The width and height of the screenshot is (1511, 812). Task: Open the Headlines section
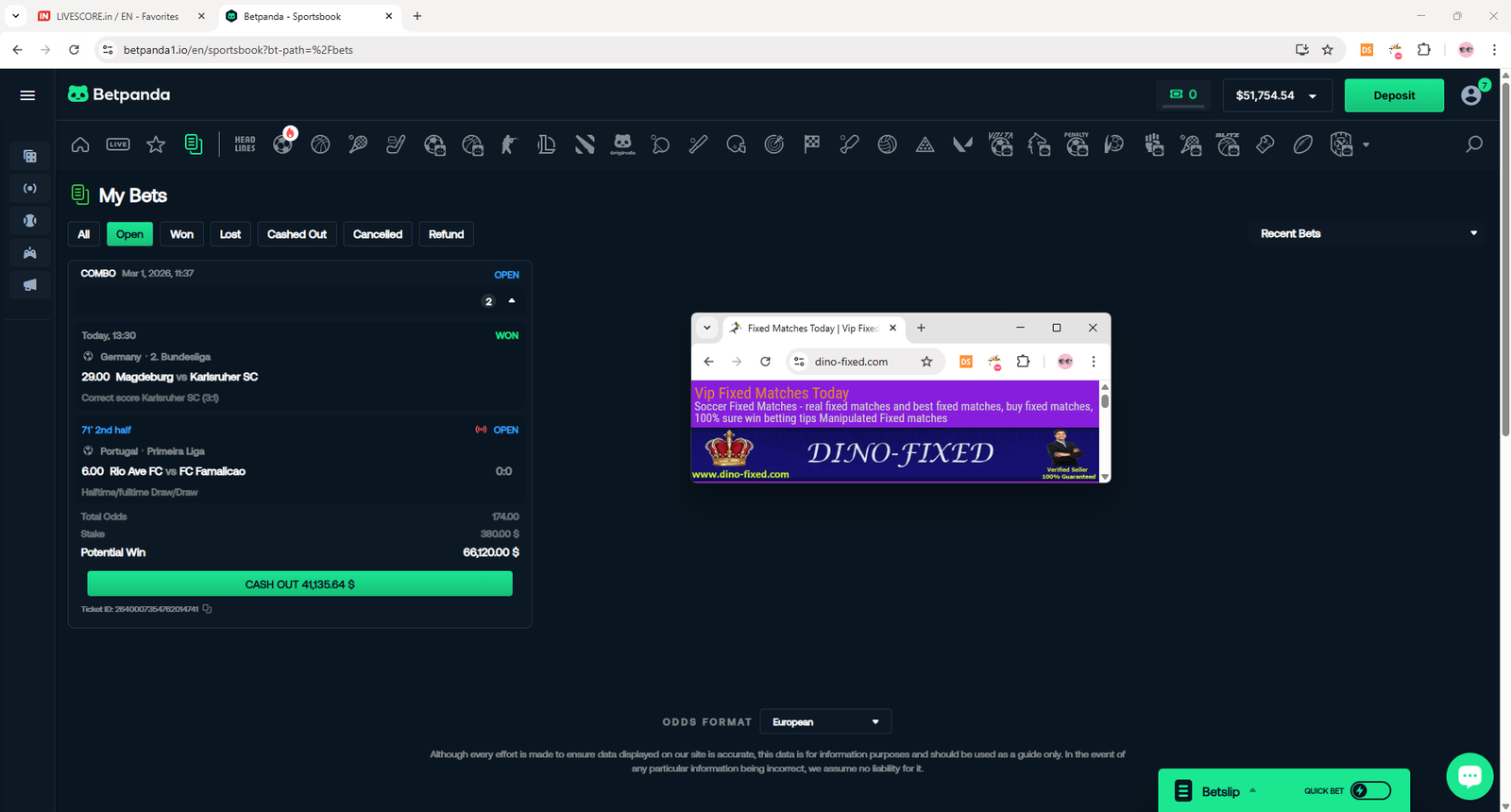pos(245,144)
